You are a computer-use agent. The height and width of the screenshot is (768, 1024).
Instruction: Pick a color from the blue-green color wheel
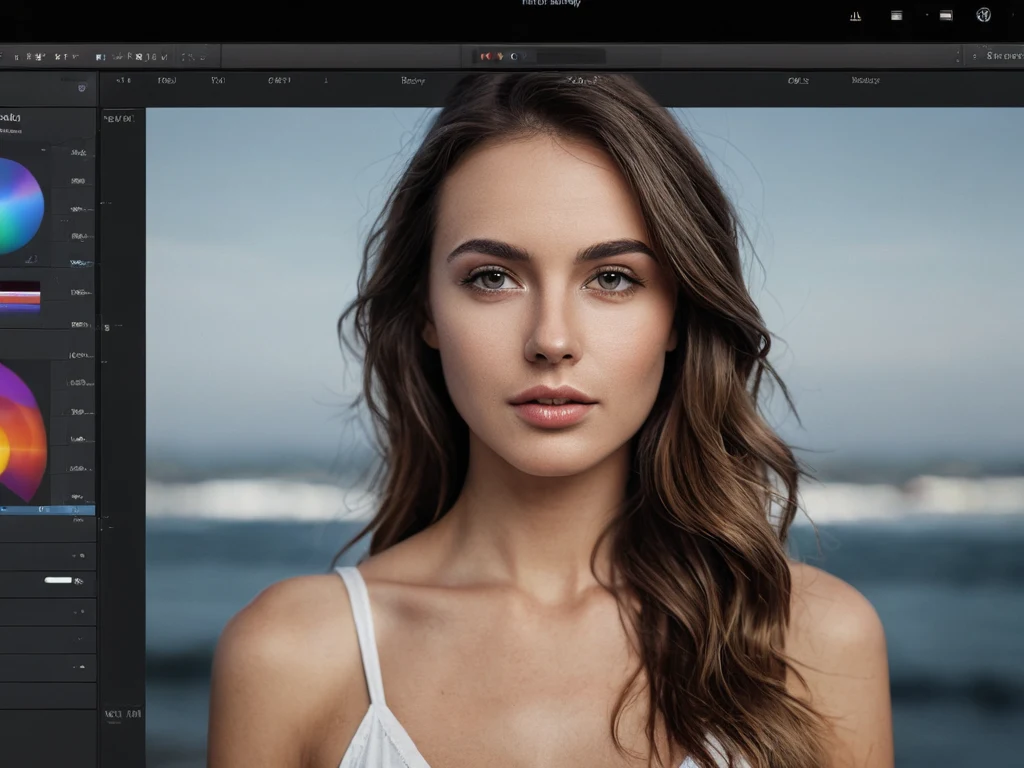[x=18, y=206]
